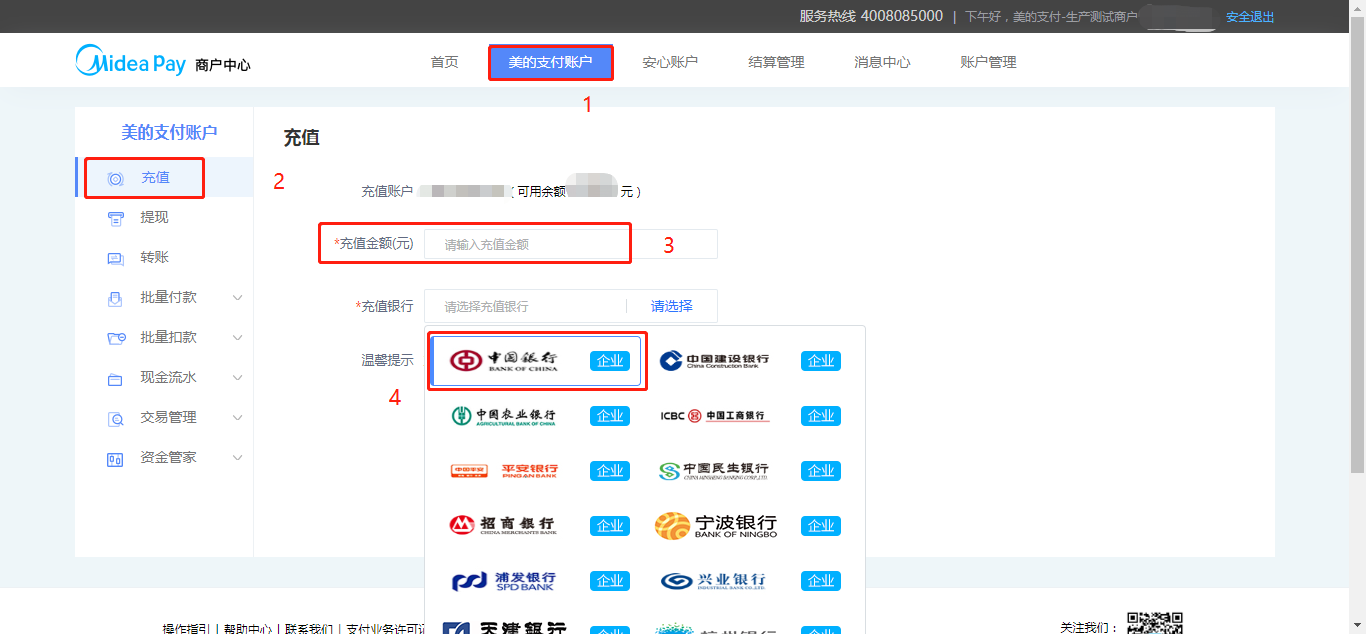Expand the 批量付款 submenu chevron
The width and height of the screenshot is (1366, 634).
click(238, 298)
